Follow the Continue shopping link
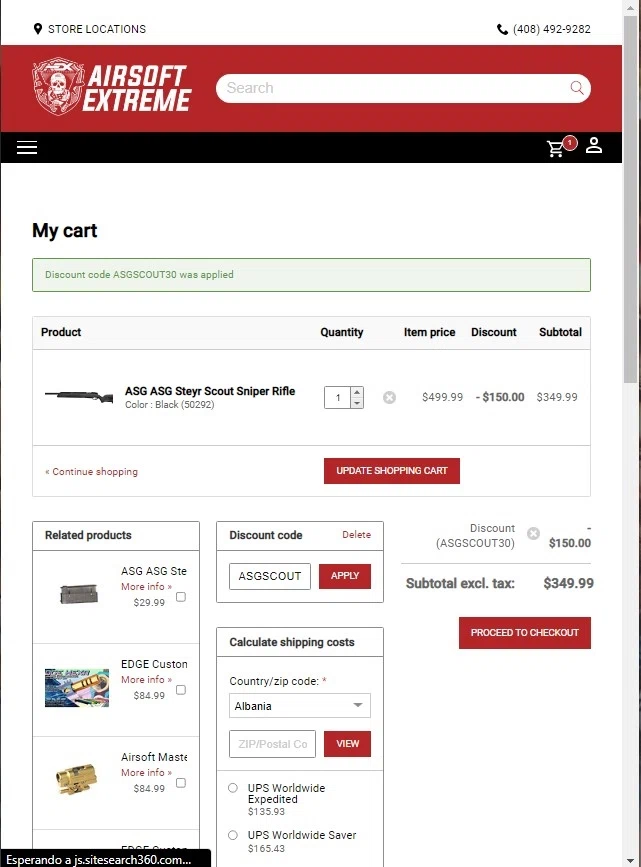Image resolution: width=641 pixels, height=867 pixels. coord(91,472)
